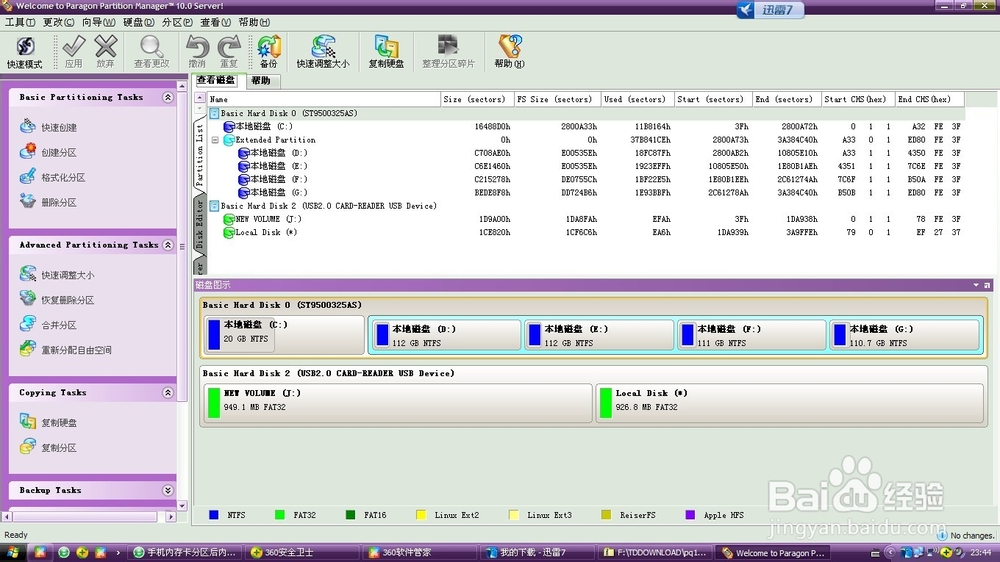The width and height of the screenshot is (1000, 562).
Task: Redo operation with 重复
Action: click(x=229, y=52)
